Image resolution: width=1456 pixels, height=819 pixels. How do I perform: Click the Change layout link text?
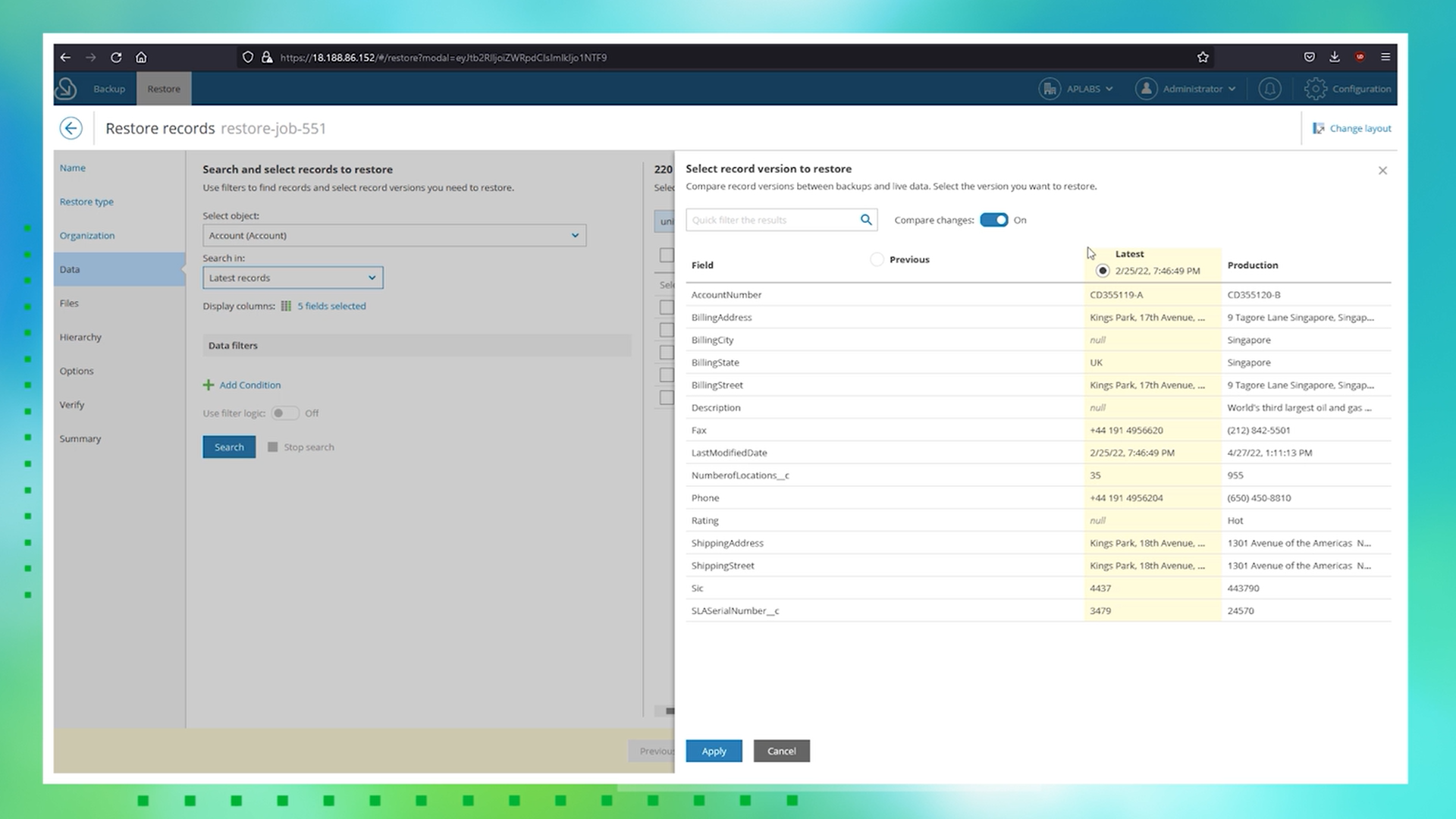point(1360,128)
